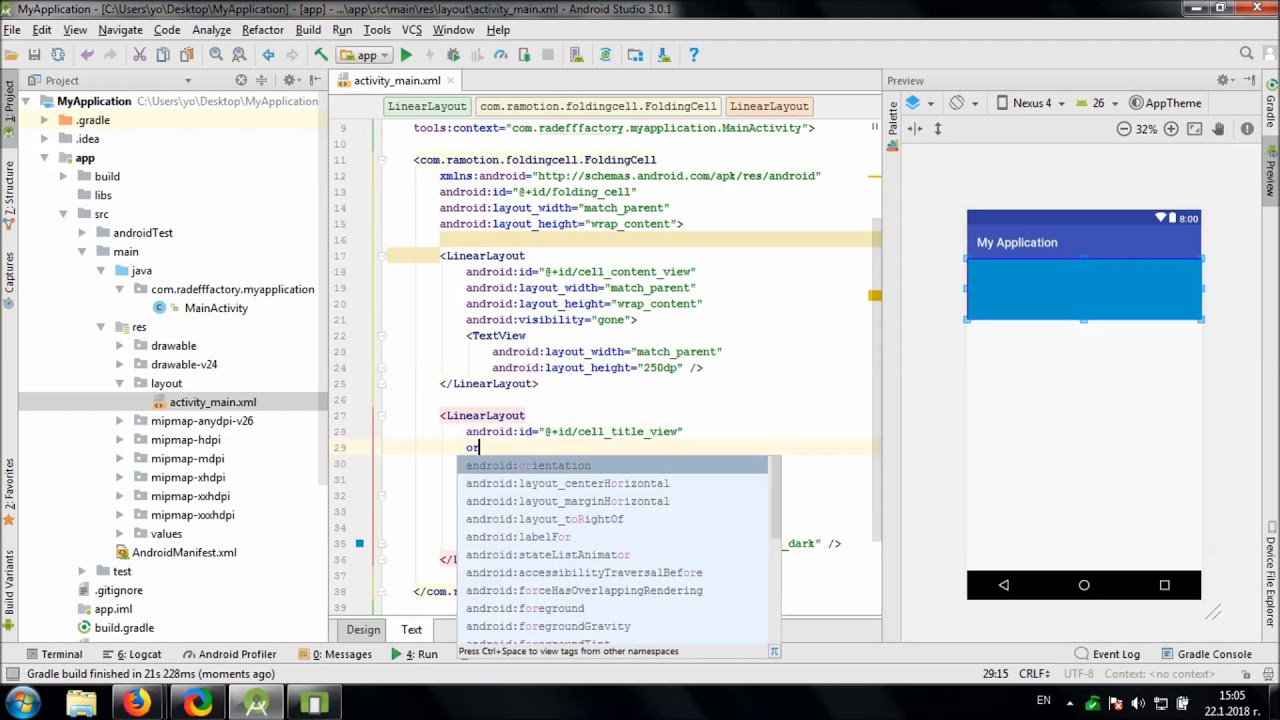1280x720 pixels.
Task: Click the Save All toolbar icon
Action: click(x=34, y=55)
